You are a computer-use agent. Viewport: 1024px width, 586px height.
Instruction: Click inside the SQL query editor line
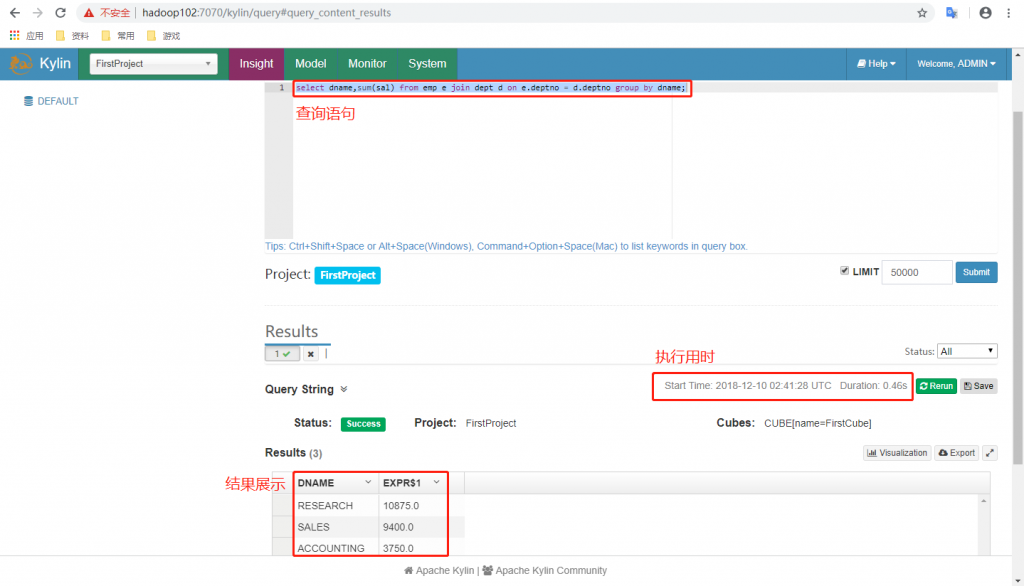coord(490,88)
